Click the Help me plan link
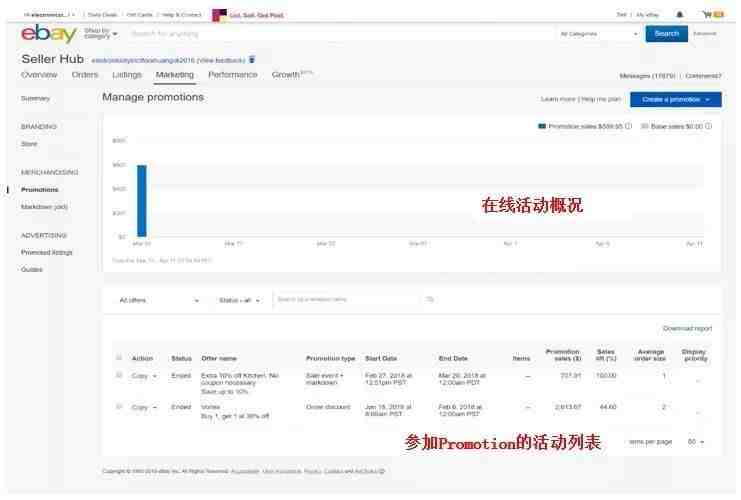This screenshot has width=741, height=500. click(601, 99)
